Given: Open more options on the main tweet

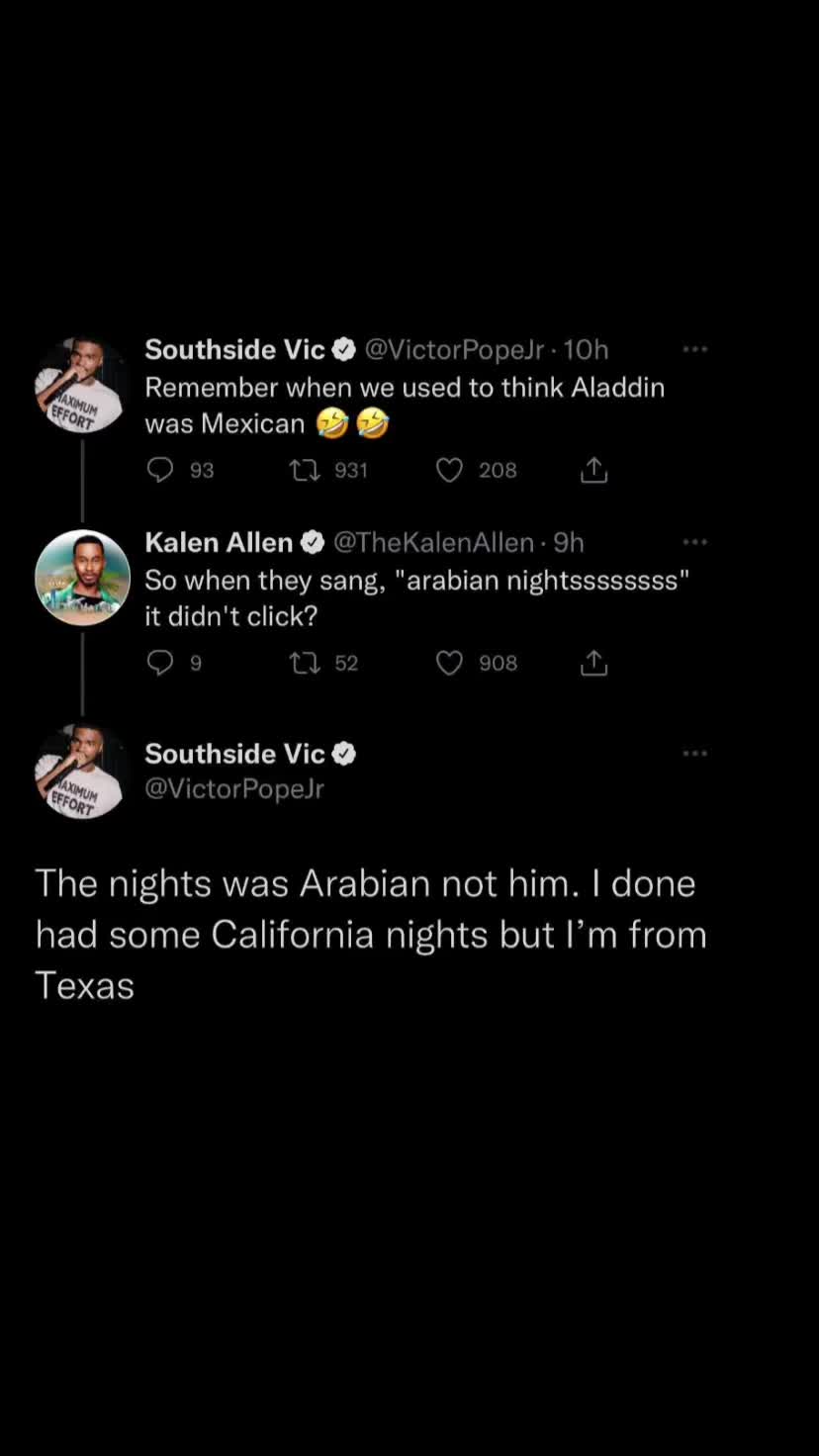Looking at the screenshot, I should [x=695, y=754].
